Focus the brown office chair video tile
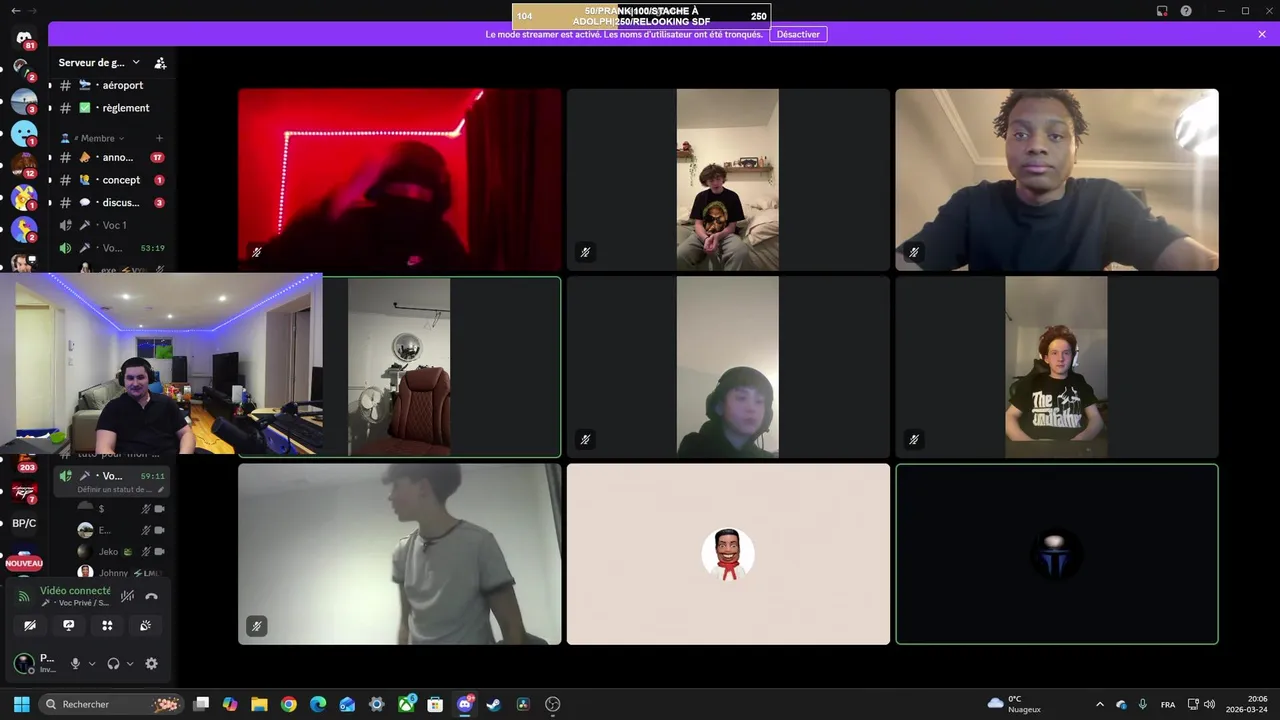 (x=441, y=367)
